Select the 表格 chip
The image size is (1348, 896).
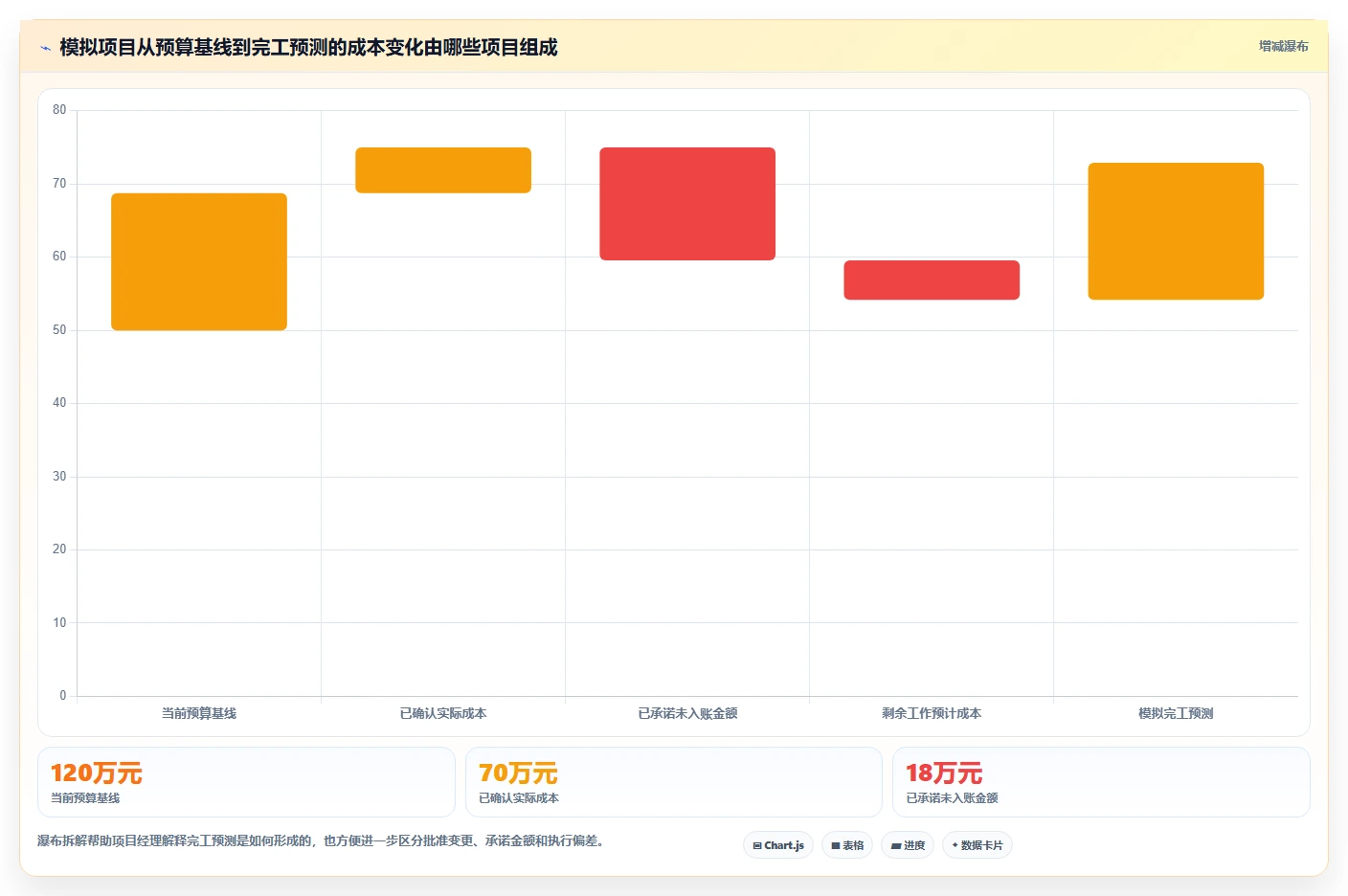(847, 845)
